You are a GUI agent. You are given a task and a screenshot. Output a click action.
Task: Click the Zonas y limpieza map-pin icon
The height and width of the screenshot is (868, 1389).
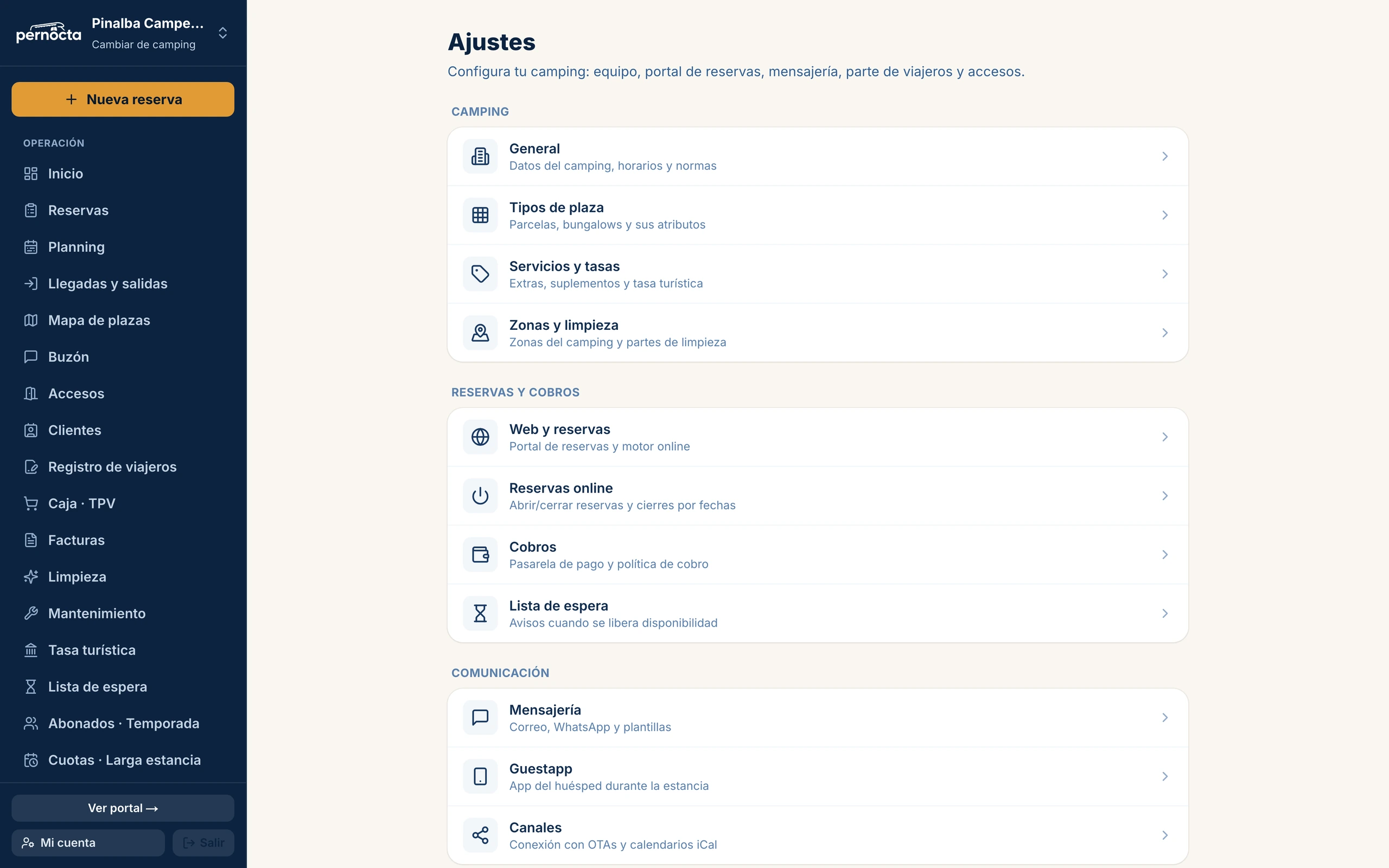[x=480, y=333]
